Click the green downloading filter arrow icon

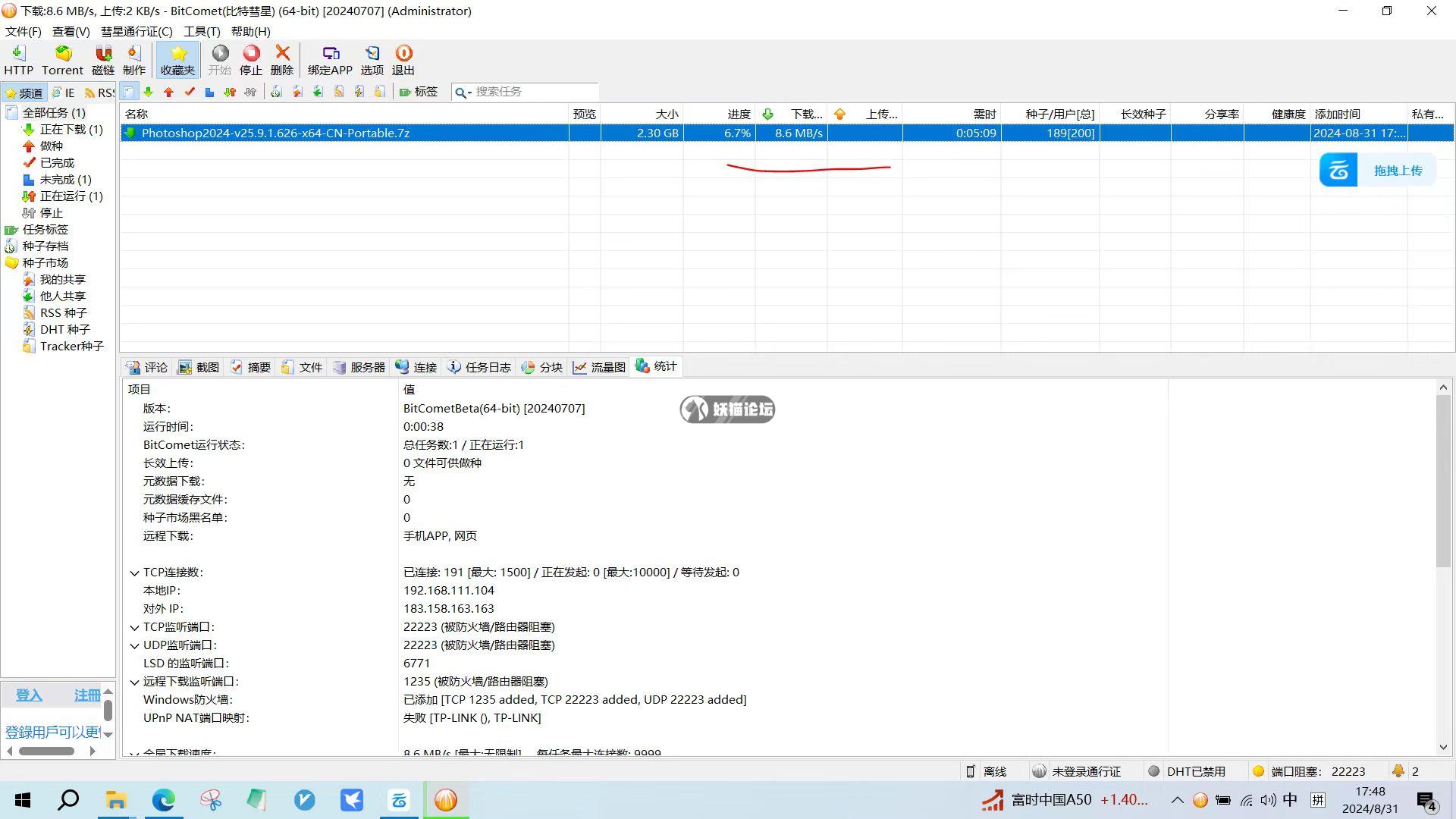pyautogui.click(x=149, y=92)
